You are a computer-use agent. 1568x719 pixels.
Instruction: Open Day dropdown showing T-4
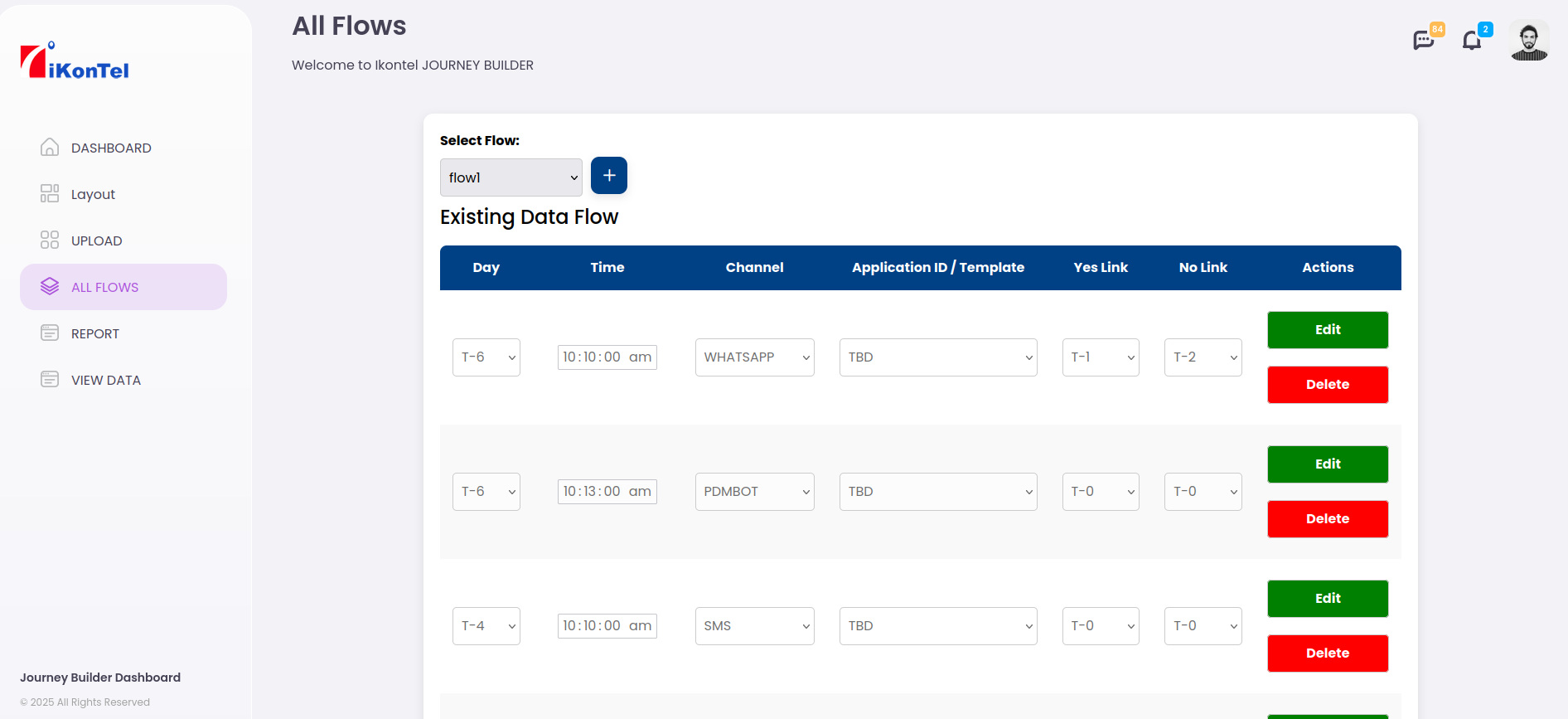[x=486, y=626]
